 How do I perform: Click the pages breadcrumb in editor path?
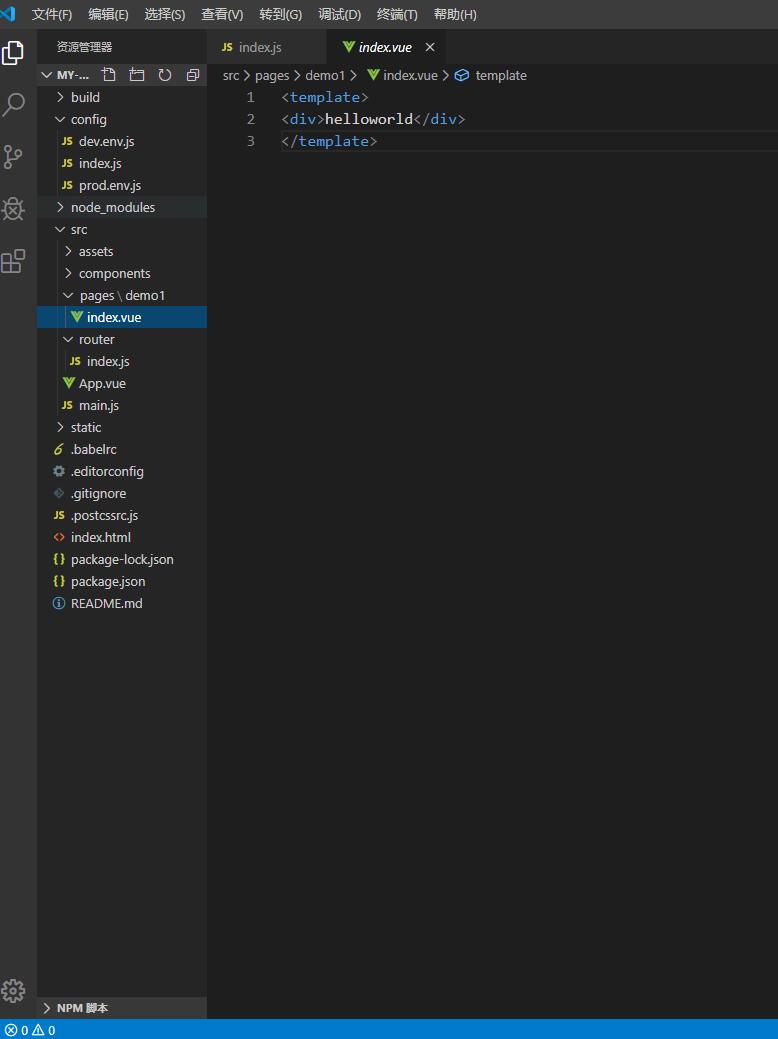tap(272, 75)
